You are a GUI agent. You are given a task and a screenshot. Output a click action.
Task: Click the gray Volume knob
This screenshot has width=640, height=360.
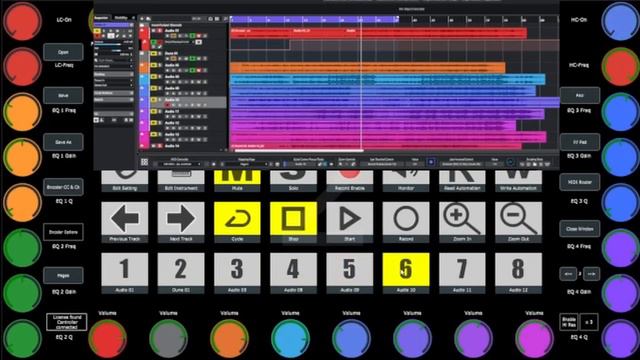(168, 338)
